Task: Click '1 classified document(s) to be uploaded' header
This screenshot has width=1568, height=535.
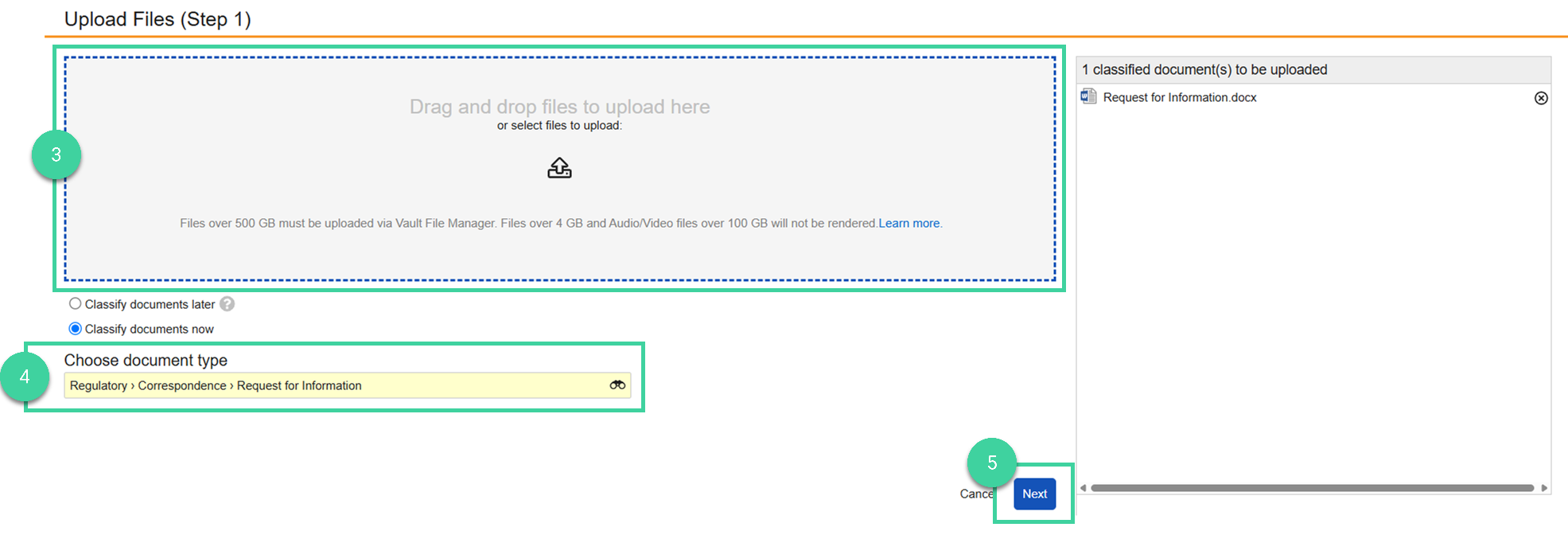Action: tap(1204, 70)
